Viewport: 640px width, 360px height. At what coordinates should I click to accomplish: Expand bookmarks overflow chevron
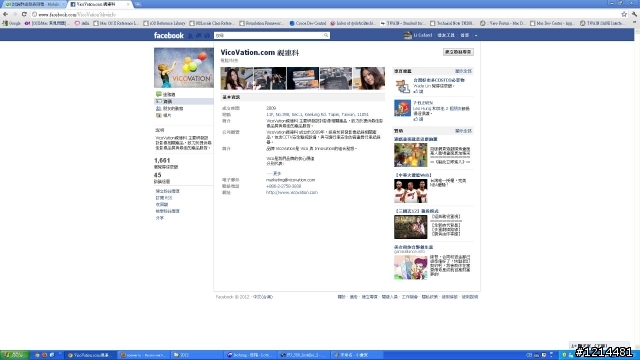(635, 23)
